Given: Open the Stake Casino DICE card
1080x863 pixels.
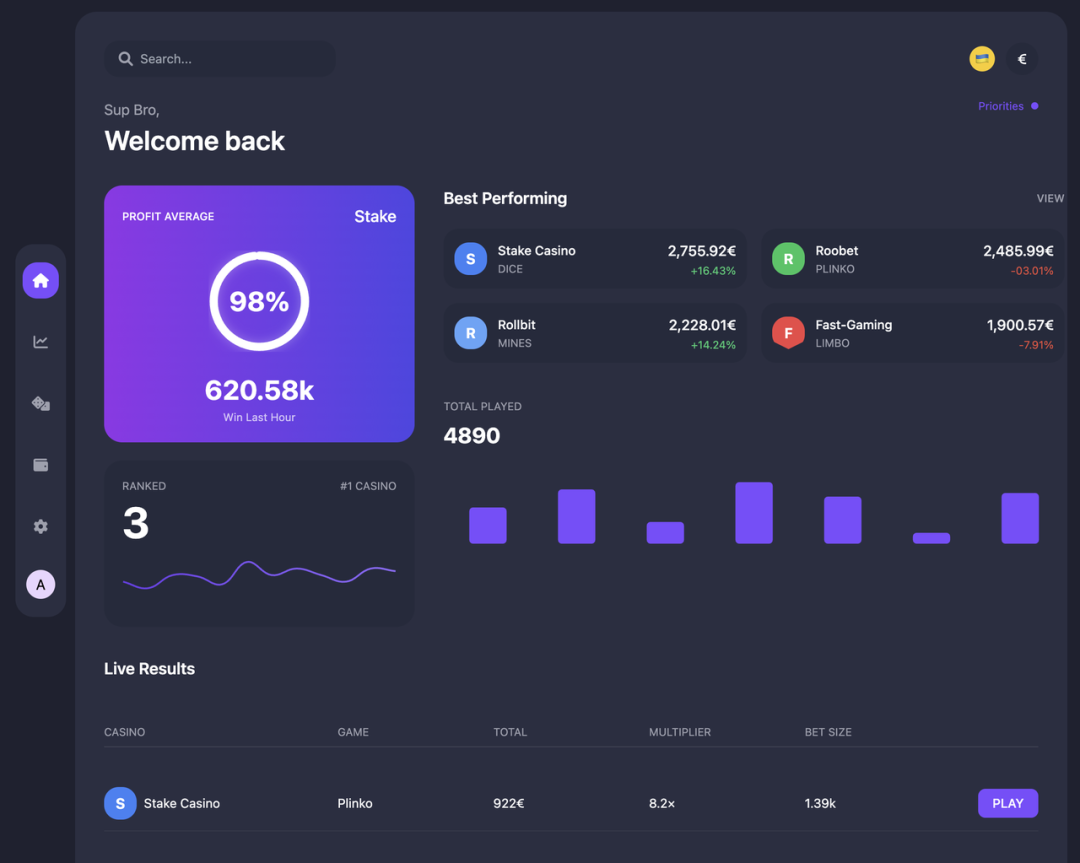Looking at the screenshot, I should click(x=595, y=259).
